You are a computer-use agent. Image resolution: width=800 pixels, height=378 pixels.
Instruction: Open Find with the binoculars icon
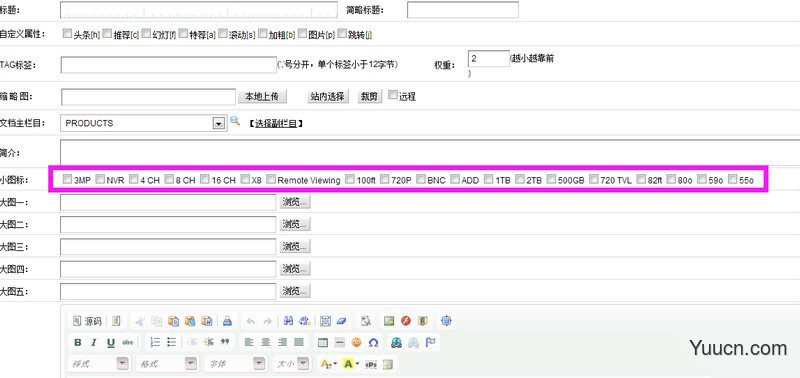click(x=288, y=321)
